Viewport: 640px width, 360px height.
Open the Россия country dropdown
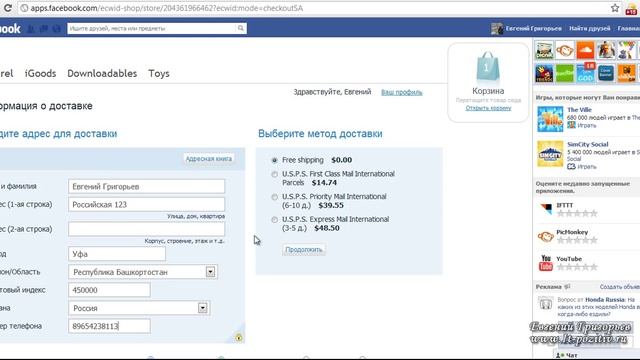[x=139, y=308]
